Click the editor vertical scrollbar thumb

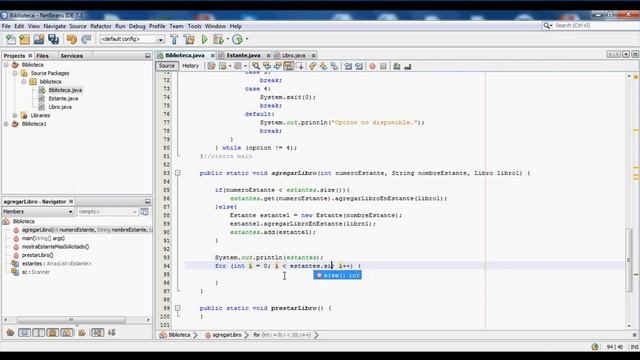click(x=629, y=260)
